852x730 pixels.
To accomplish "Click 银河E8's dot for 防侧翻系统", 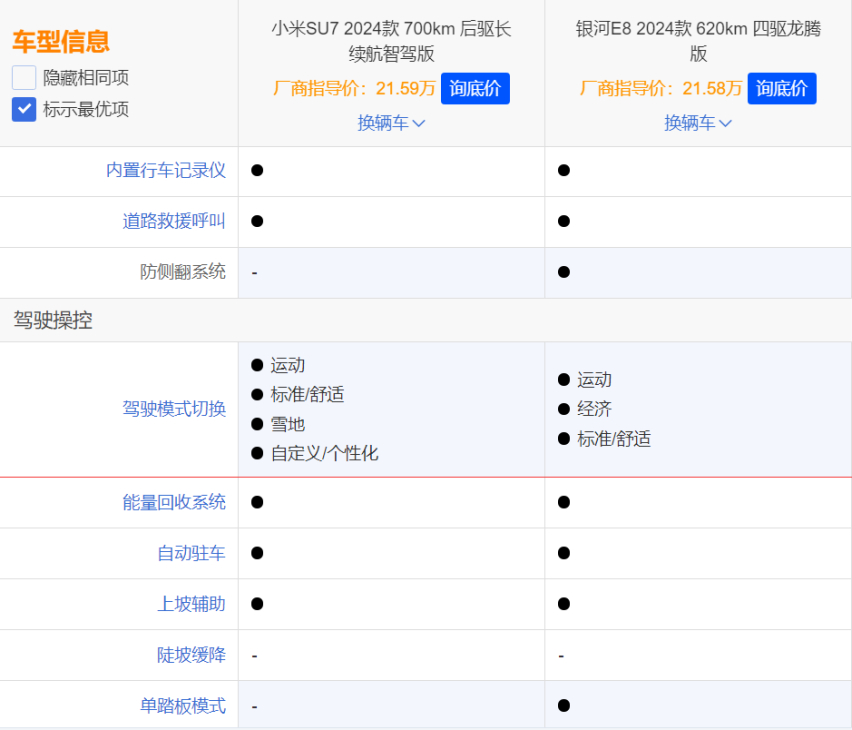I will pos(564,272).
